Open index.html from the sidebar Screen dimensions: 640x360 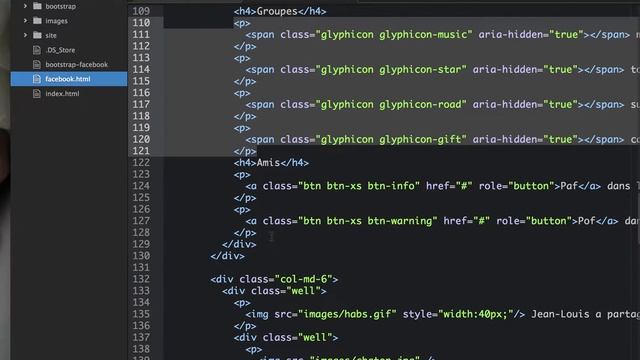(x=62, y=93)
